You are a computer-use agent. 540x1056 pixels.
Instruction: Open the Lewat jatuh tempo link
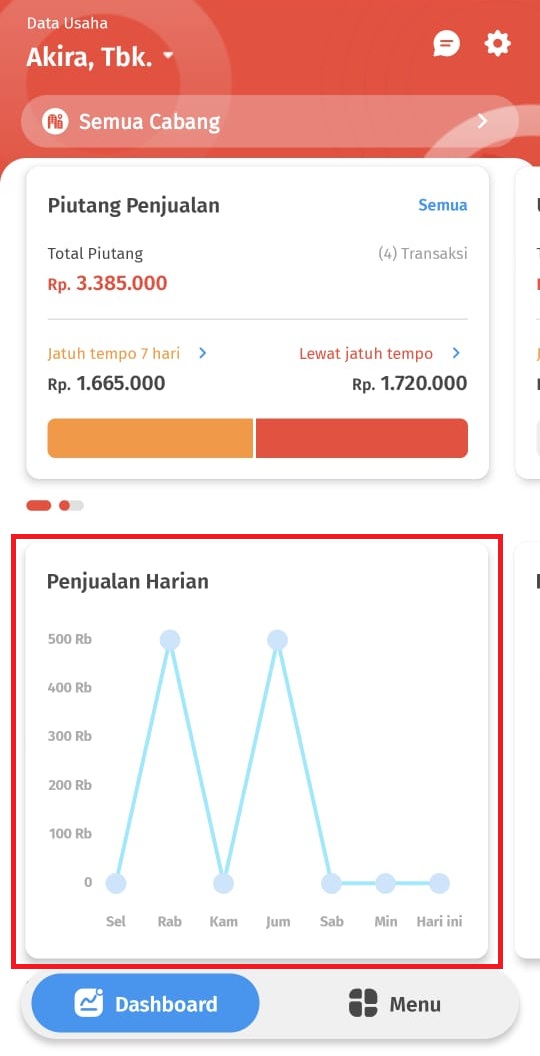(x=366, y=354)
